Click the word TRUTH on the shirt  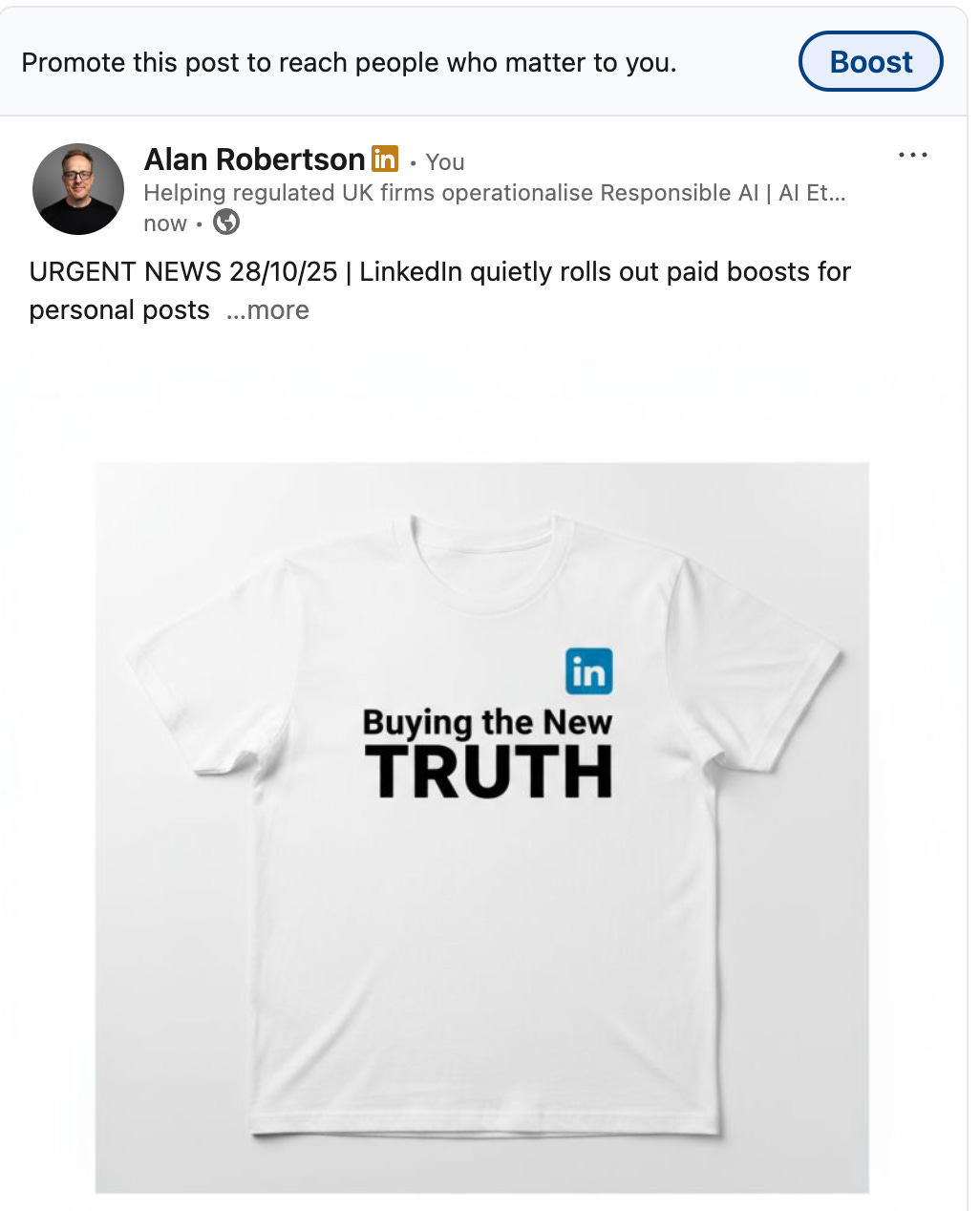489,772
